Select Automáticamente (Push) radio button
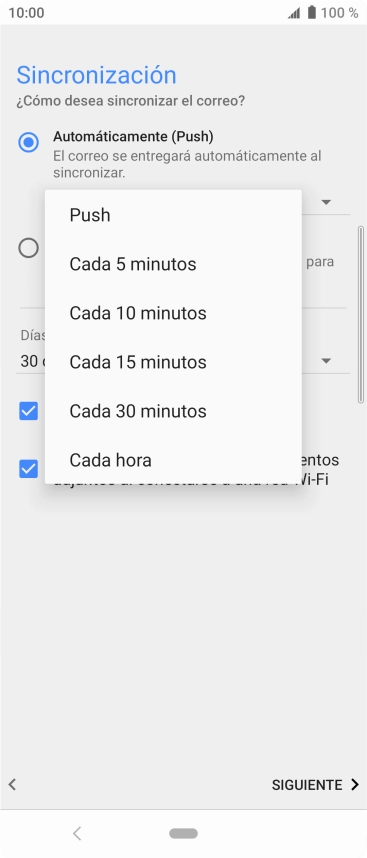The height and width of the screenshot is (858, 367). click(x=28, y=142)
